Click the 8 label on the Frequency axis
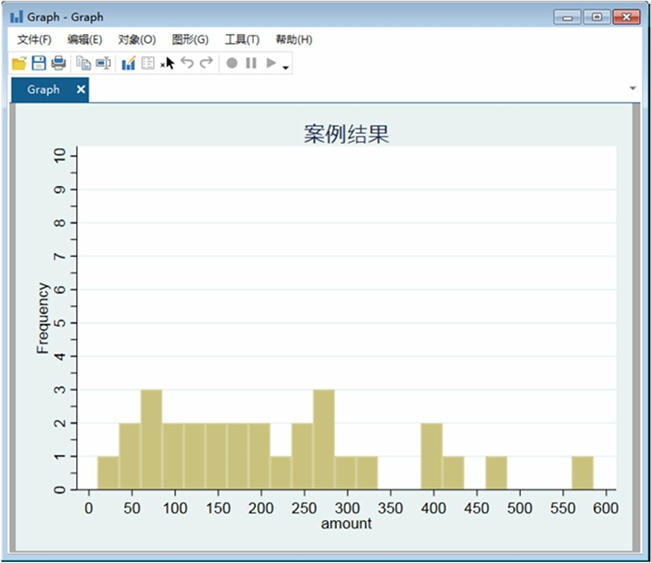Image resolution: width=651 pixels, height=563 pixels. (x=60, y=223)
